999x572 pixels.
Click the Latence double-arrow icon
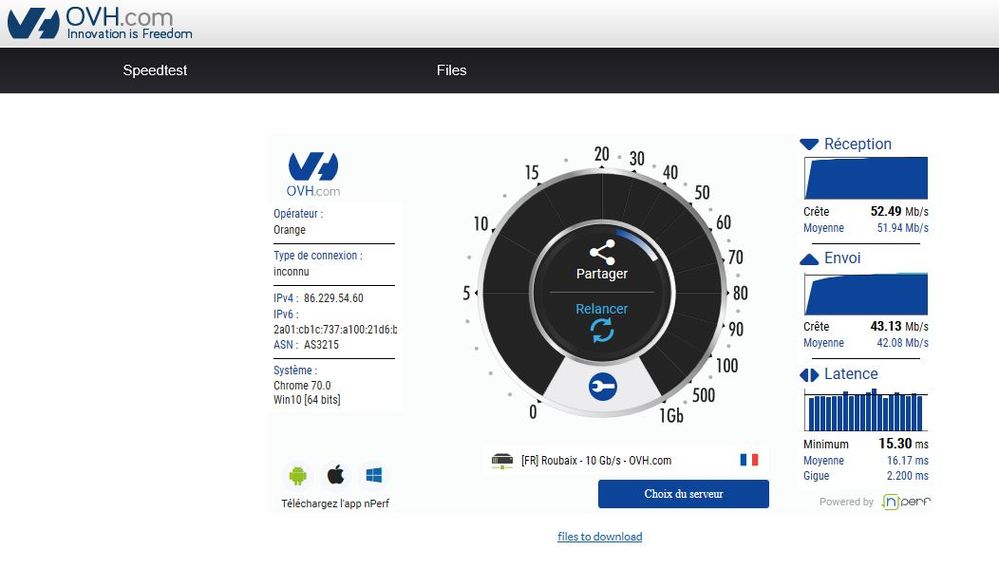[x=809, y=375]
